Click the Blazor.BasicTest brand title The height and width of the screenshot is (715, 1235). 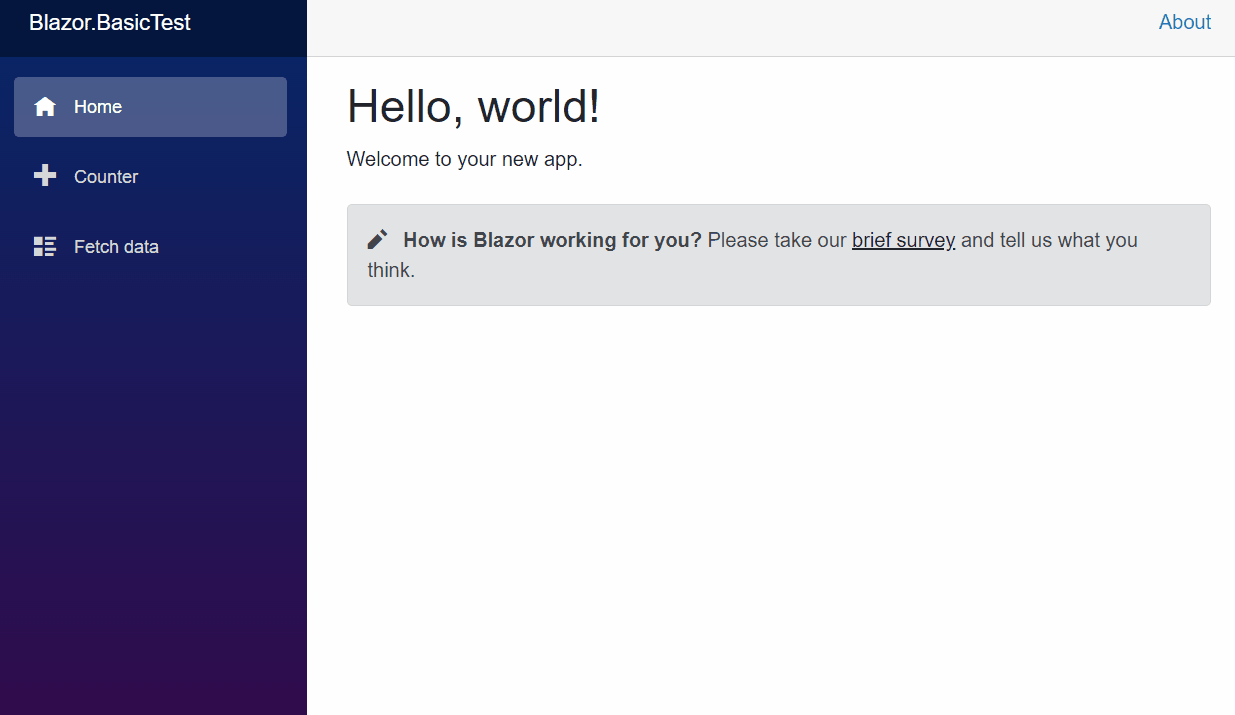click(110, 22)
